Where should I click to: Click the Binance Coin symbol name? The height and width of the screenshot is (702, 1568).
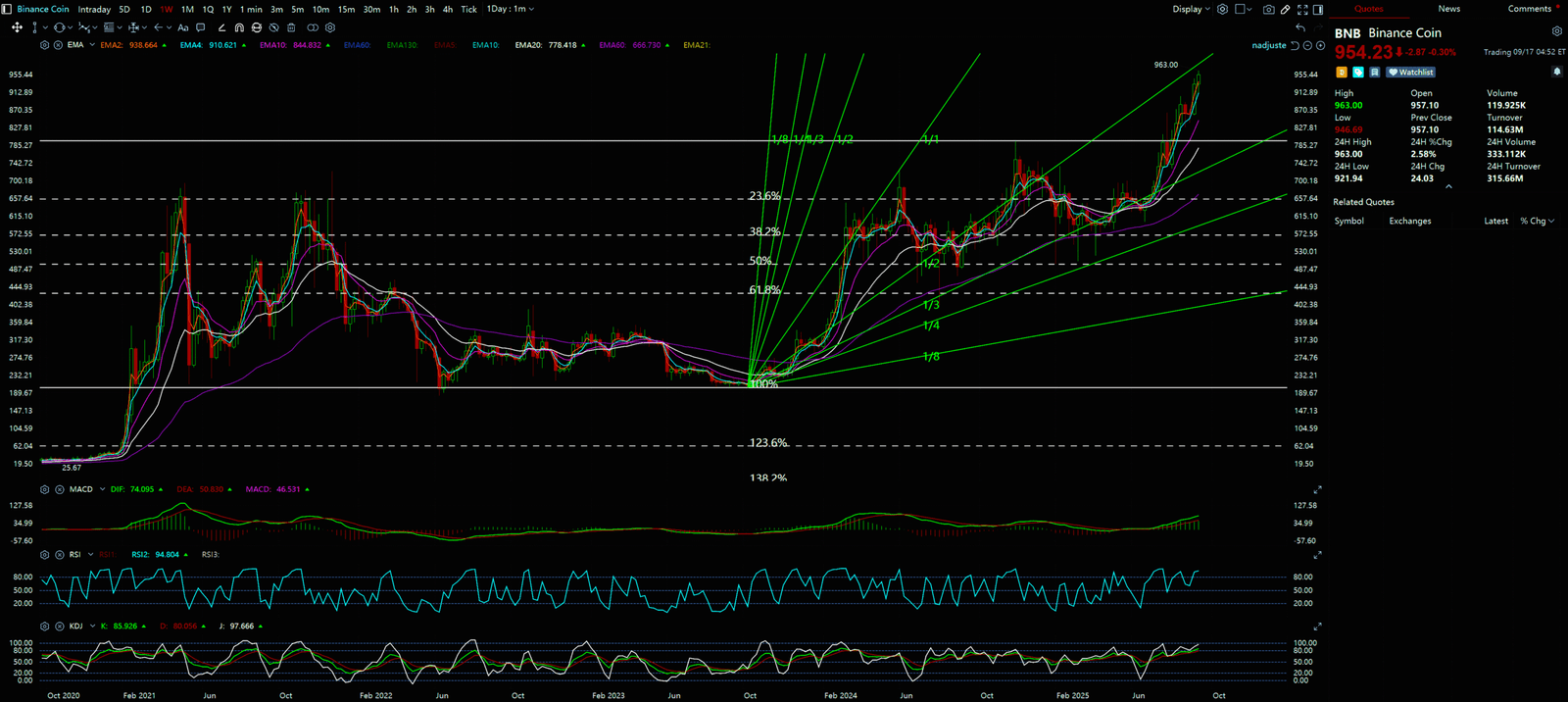pos(43,9)
